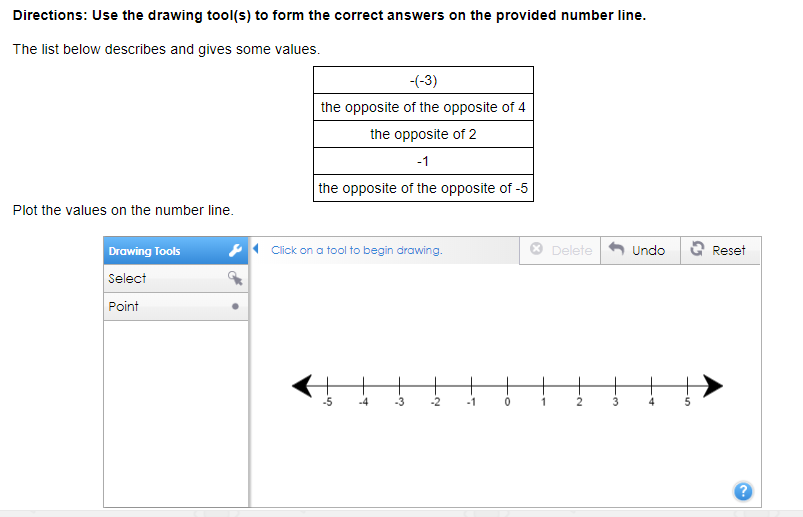Click tick mark at 3 on number line
This screenshot has height=517, width=803.
tap(616, 386)
